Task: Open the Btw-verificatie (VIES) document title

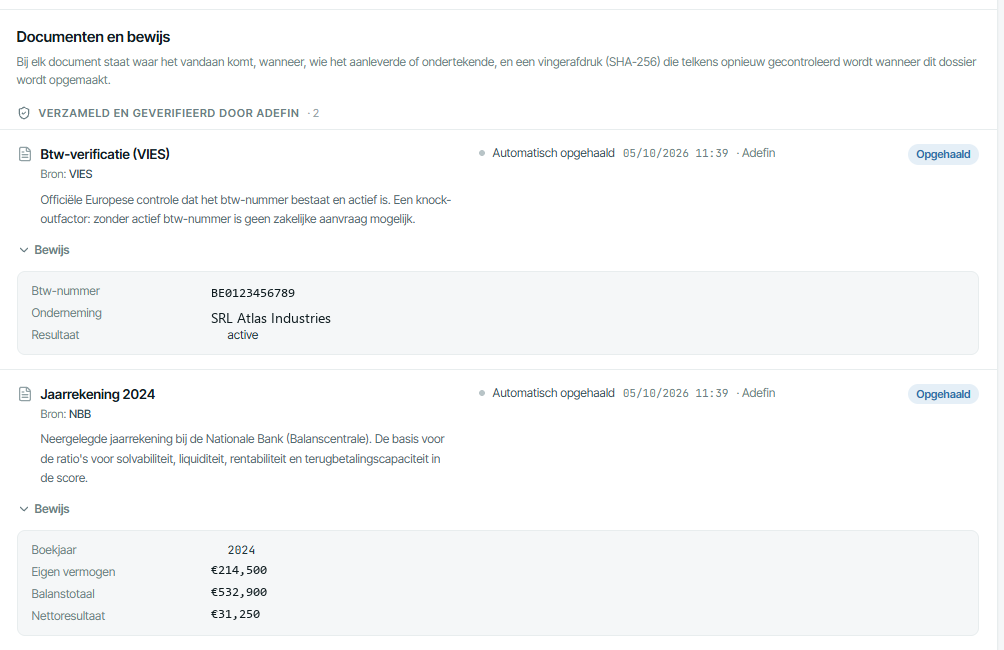Action: coord(105,154)
